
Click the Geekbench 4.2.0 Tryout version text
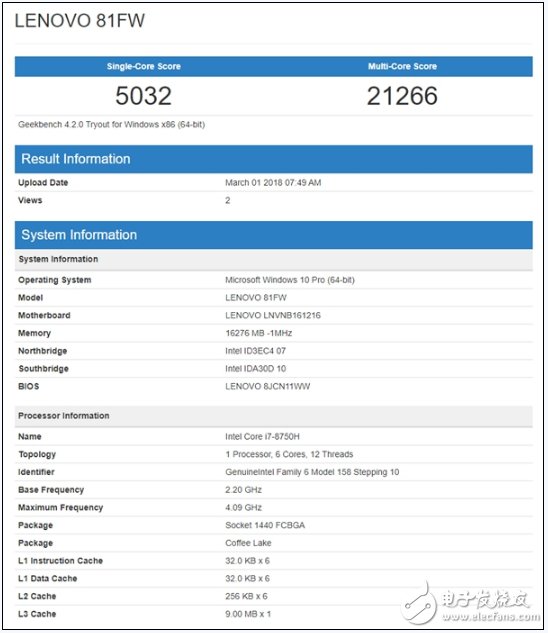click(x=111, y=124)
